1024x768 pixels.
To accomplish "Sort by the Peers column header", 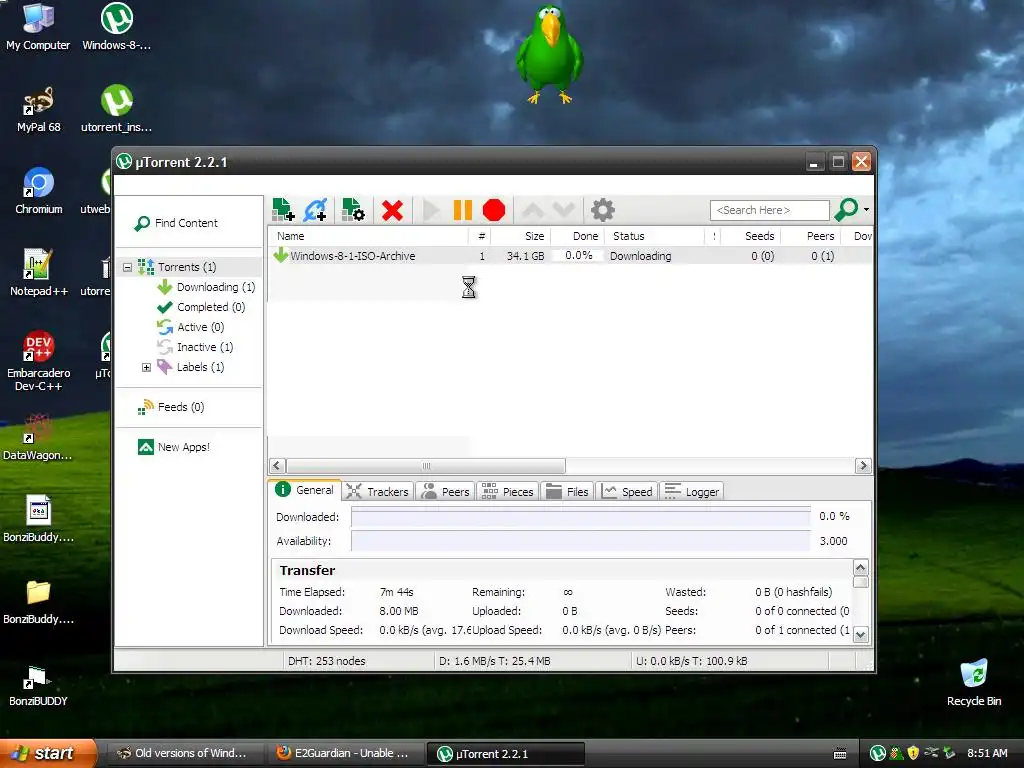I will 812,236.
